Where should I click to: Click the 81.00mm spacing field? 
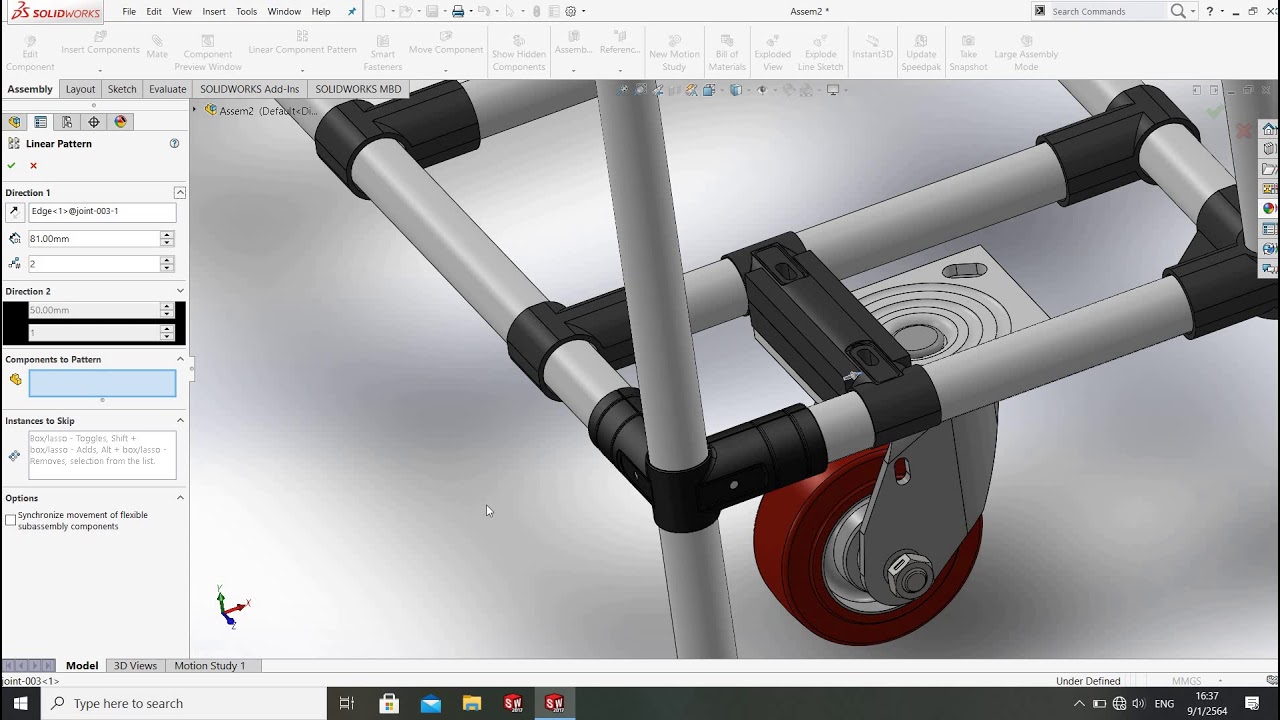point(94,239)
